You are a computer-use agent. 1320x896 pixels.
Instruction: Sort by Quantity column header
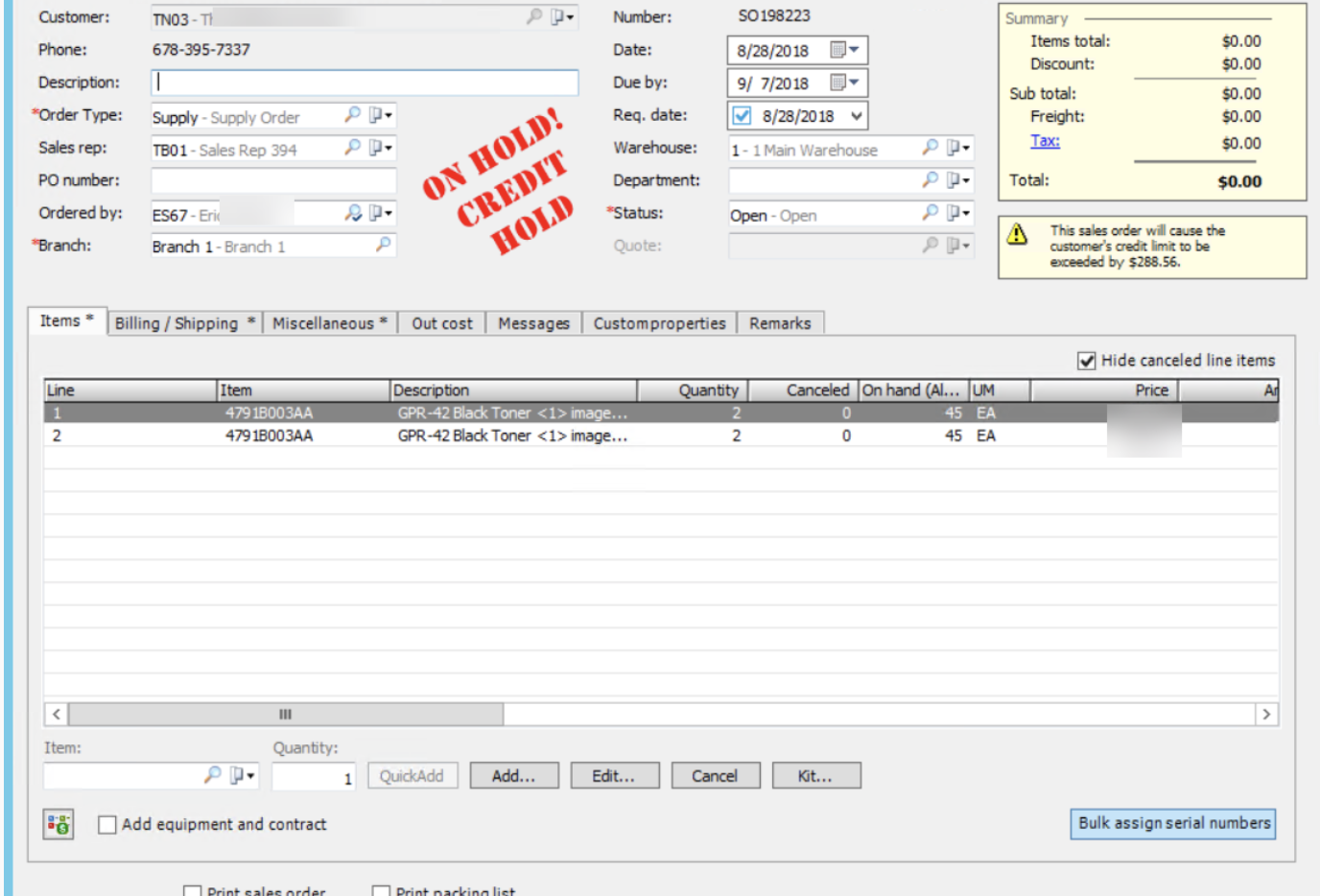[x=693, y=390]
